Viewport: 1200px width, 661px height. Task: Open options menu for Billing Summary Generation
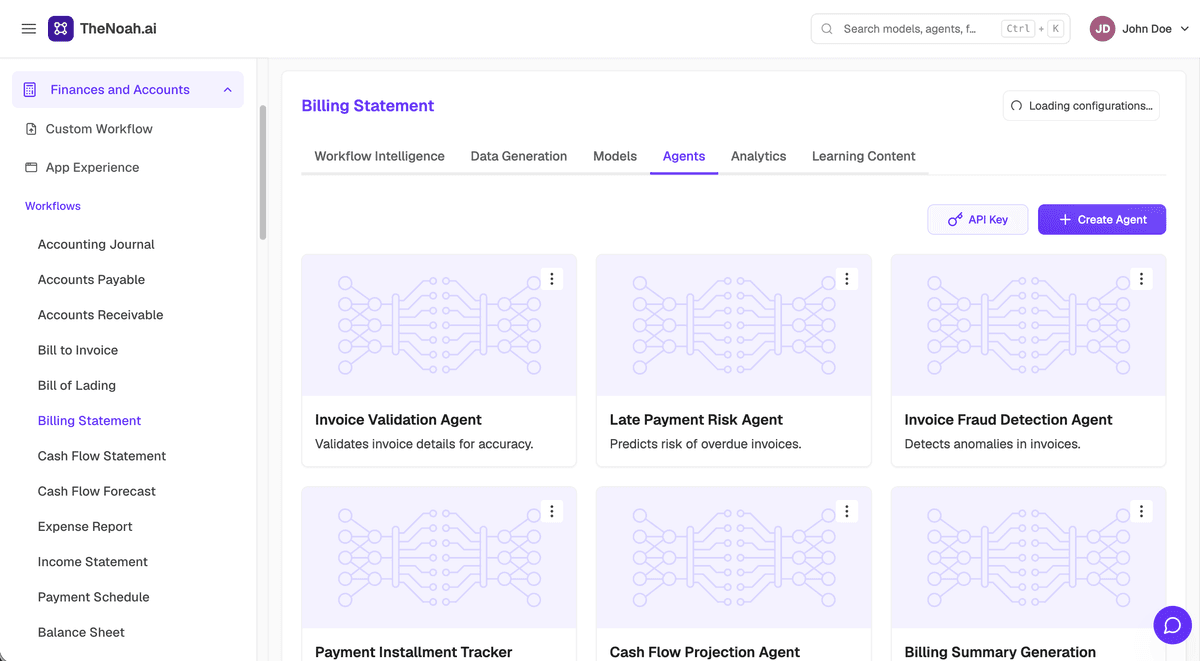click(x=1141, y=511)
